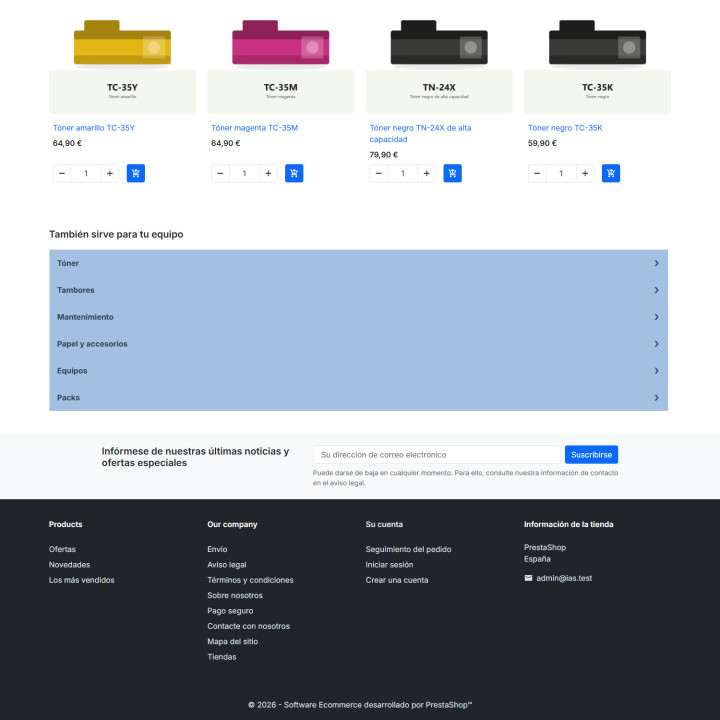
Task: Open the PrestaShop copyright footer link
Action: coord(360,705)
